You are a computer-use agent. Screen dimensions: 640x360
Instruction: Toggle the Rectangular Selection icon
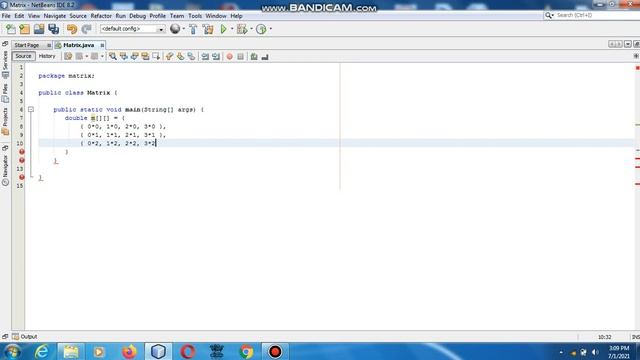click(x=156, y=57)
